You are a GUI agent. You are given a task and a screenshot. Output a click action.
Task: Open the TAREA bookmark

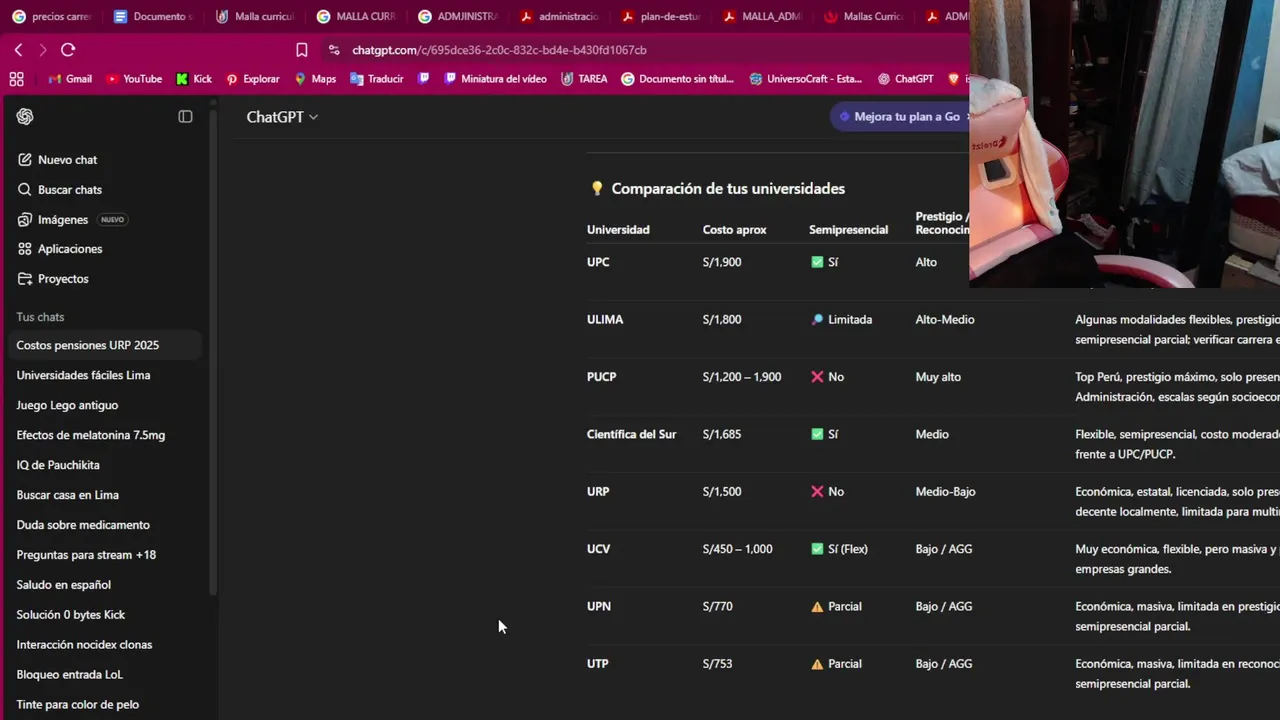coord(584,79)
